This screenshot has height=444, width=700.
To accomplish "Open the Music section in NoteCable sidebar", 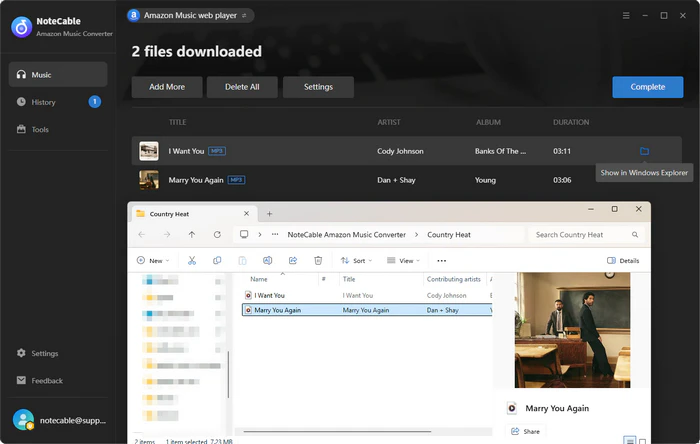I will click(58, 75).
